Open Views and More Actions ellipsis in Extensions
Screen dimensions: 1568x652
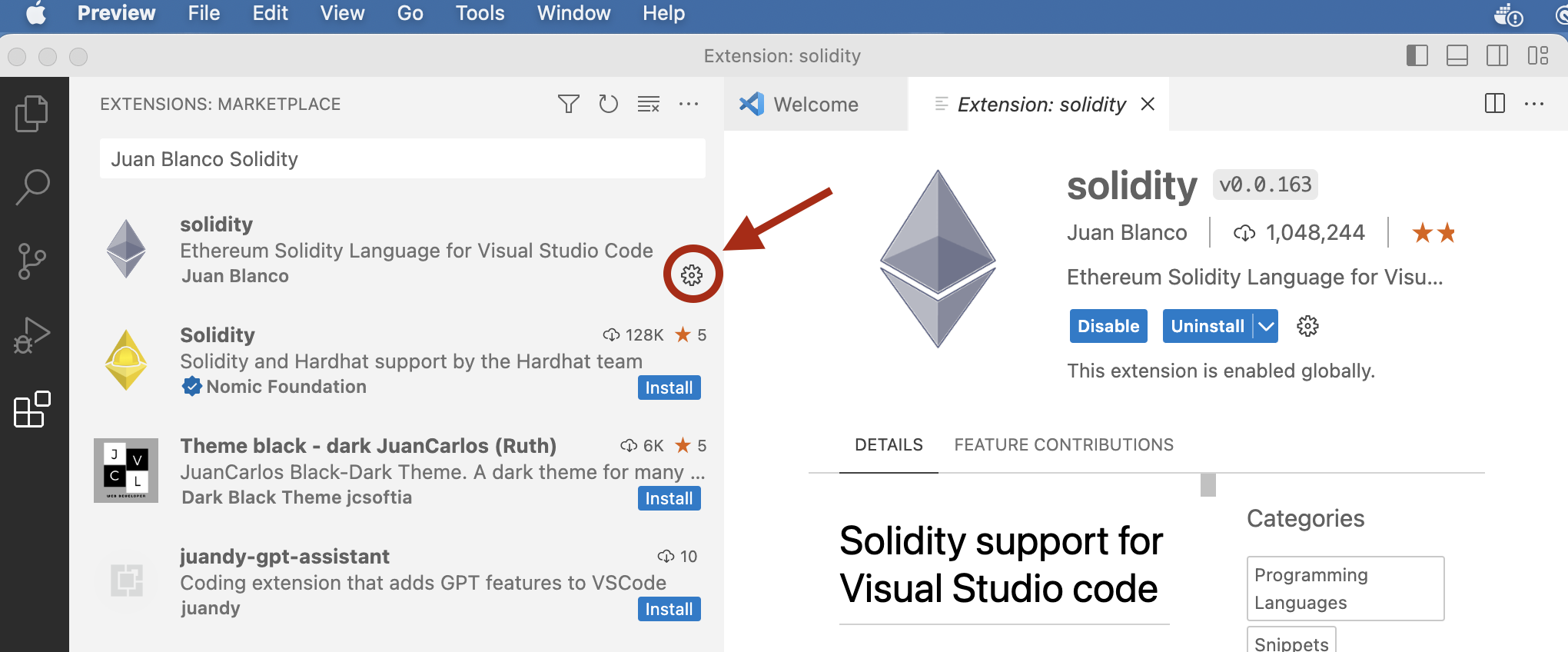pyautogui.click(x=689, y=104)
